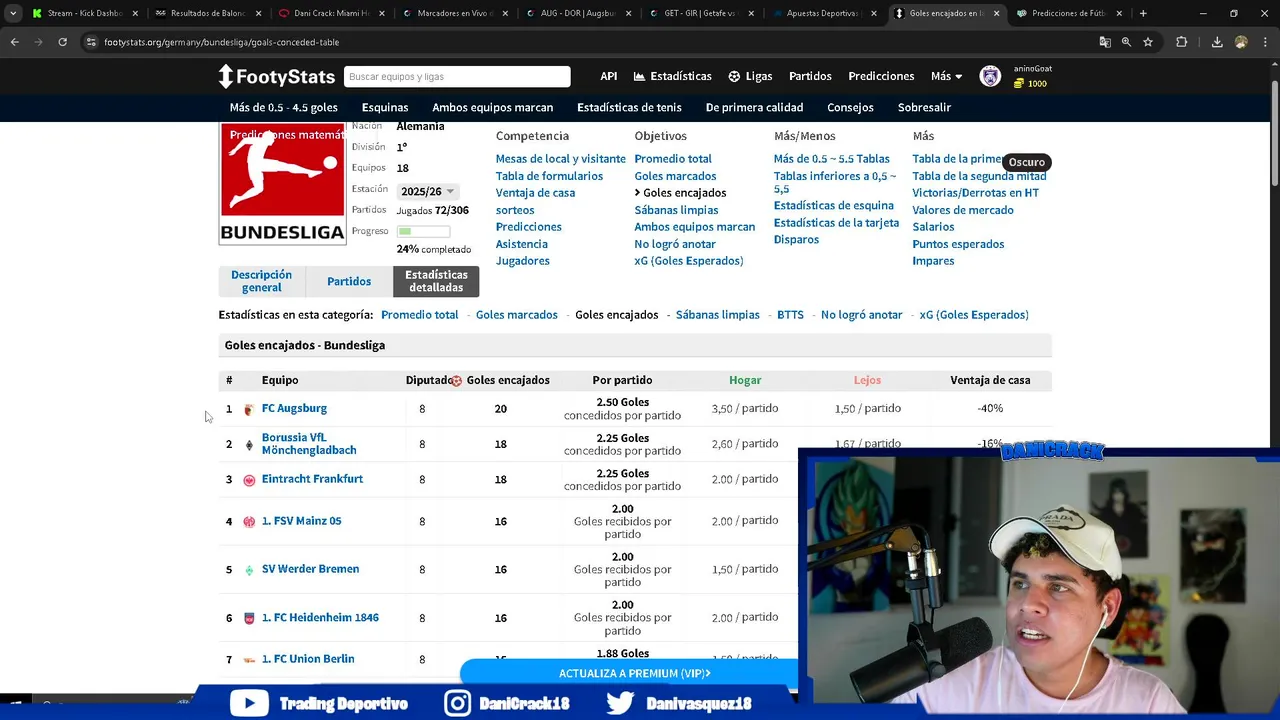
Task: Click the browser address bar URL
Action: pyautogui.click(x=222, y=42)
